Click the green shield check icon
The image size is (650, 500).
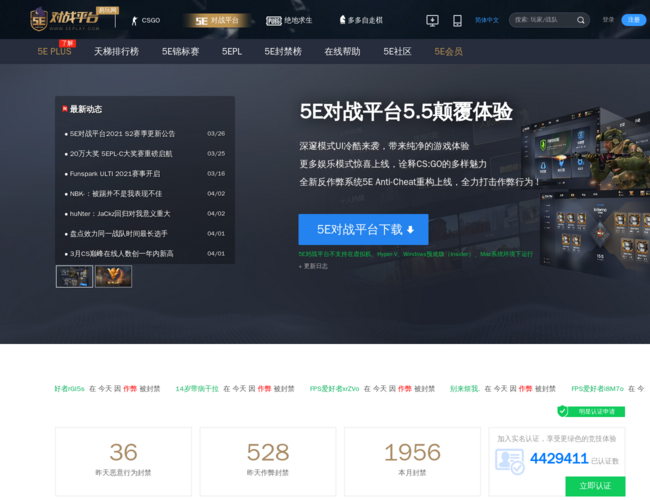(563, 411)
